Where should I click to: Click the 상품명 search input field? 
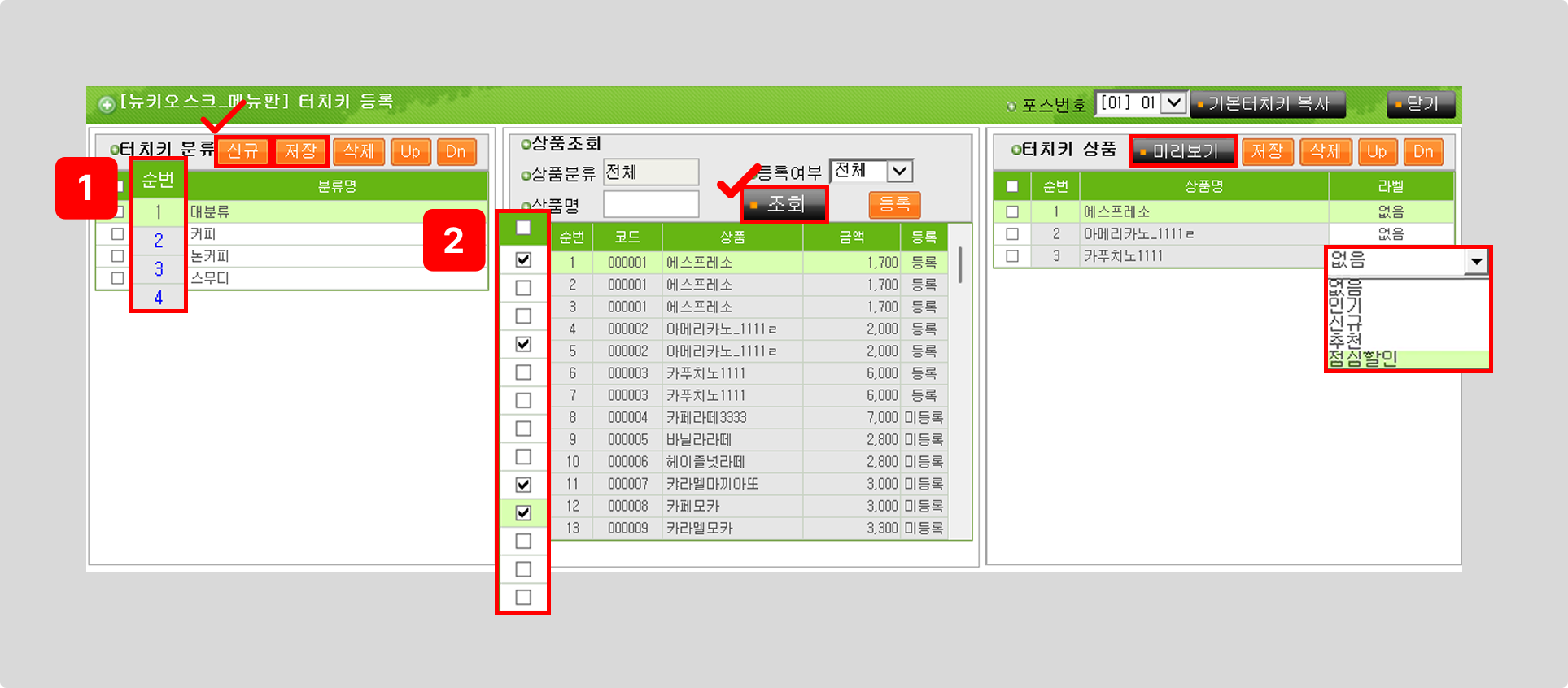(x=650, y=204)
